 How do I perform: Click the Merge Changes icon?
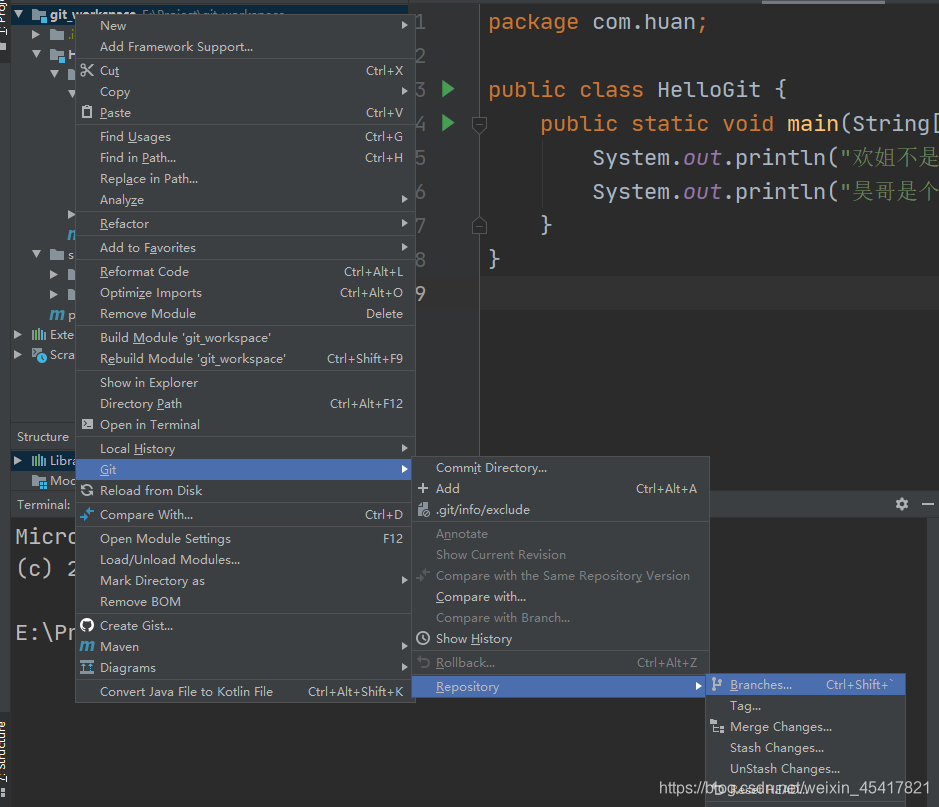(x=717, y=726)
